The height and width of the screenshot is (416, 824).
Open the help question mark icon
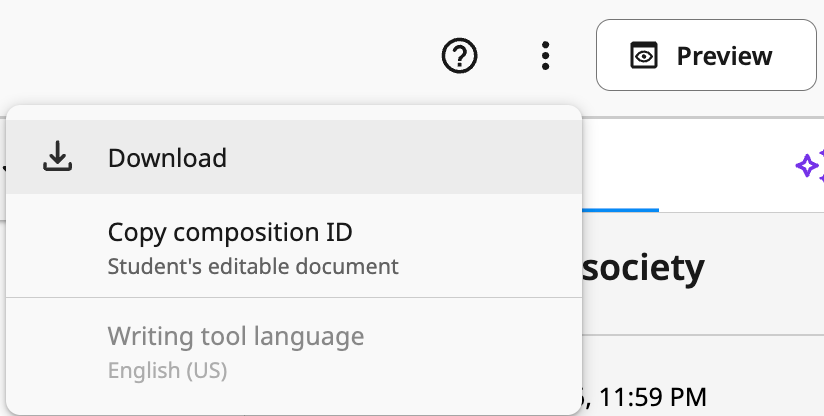click(x=459, y=55)
